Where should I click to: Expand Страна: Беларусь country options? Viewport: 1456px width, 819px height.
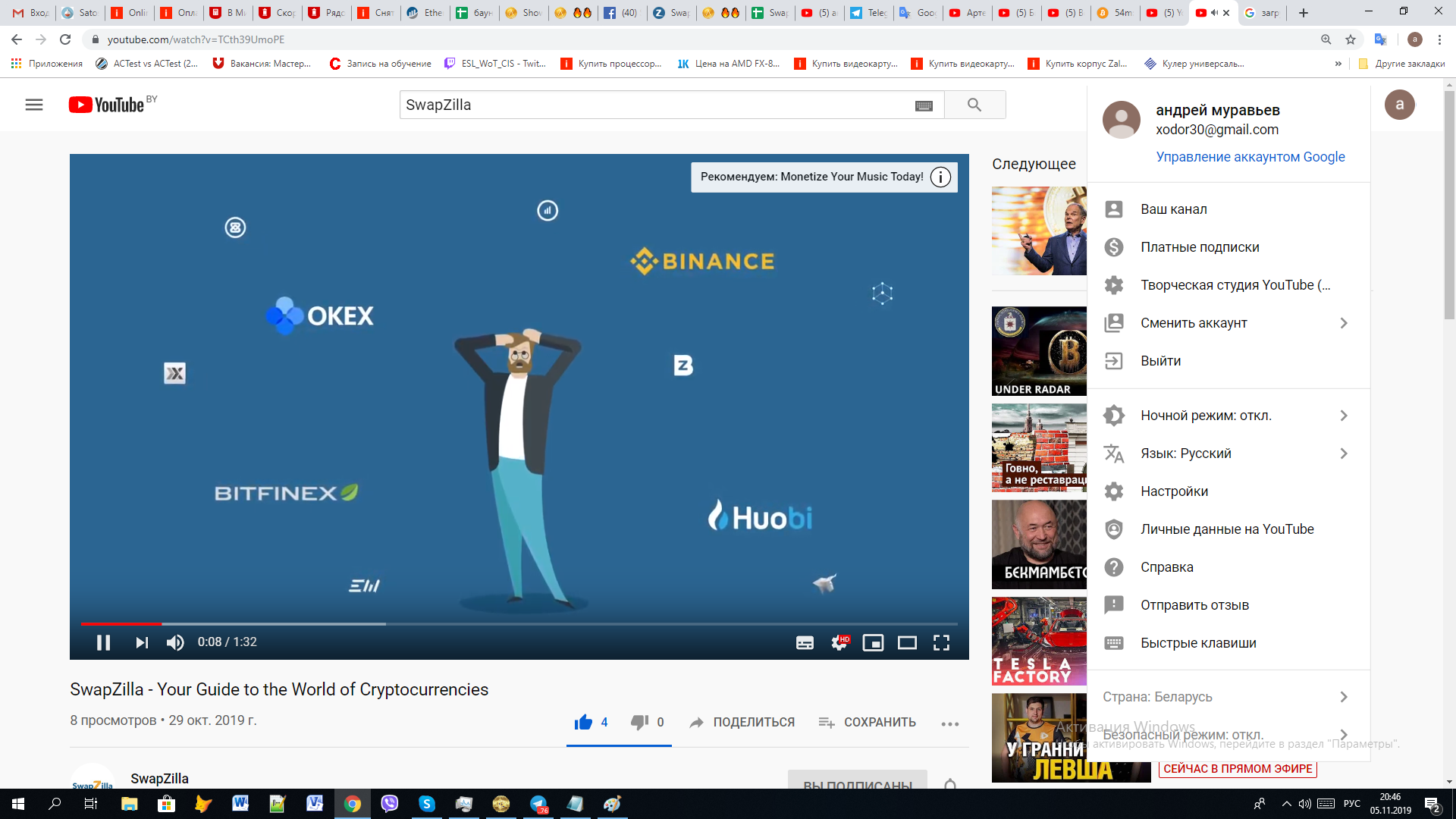(x=1228, y=697)
